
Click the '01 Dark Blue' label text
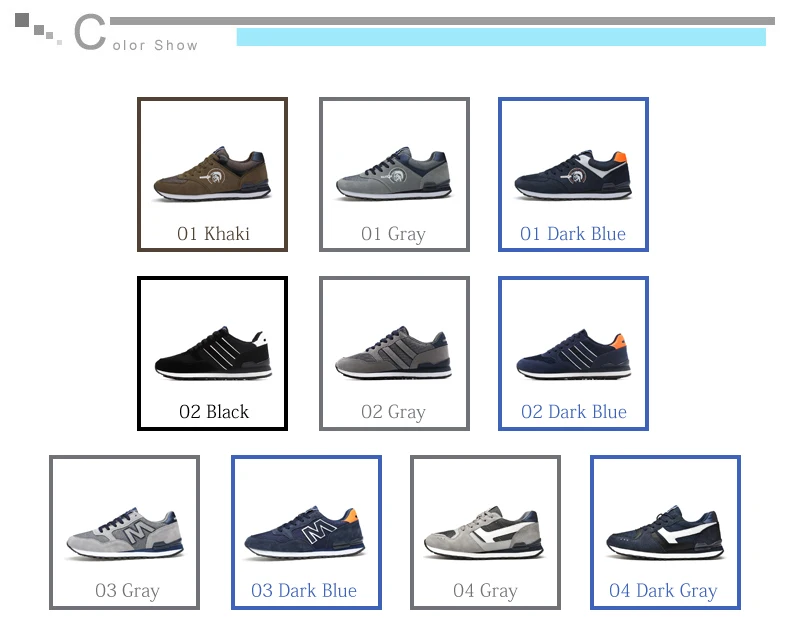click(x=573, y=234)
